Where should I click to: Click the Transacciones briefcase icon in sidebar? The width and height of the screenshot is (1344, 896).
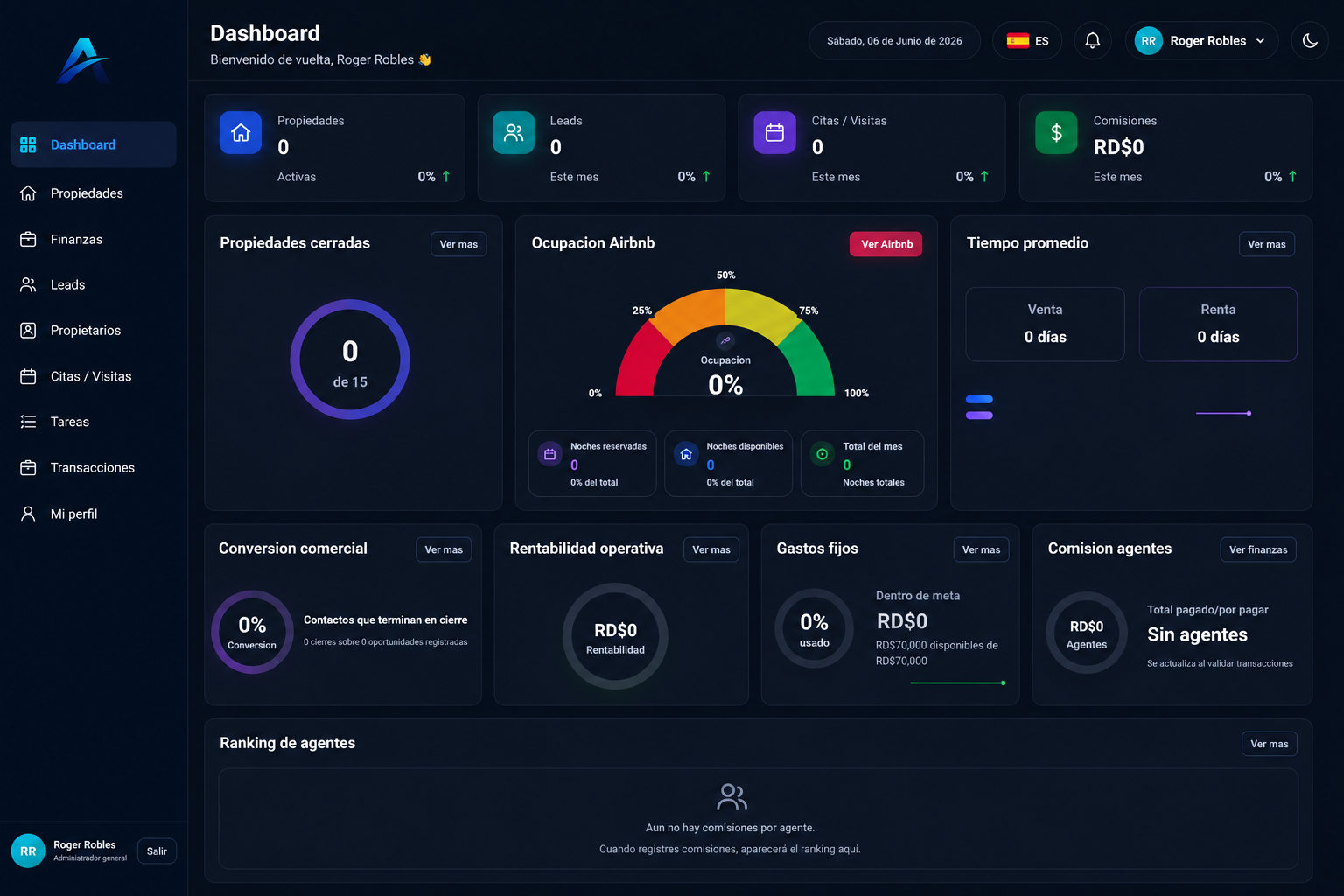pyautogui.click(x=28, y=468)
